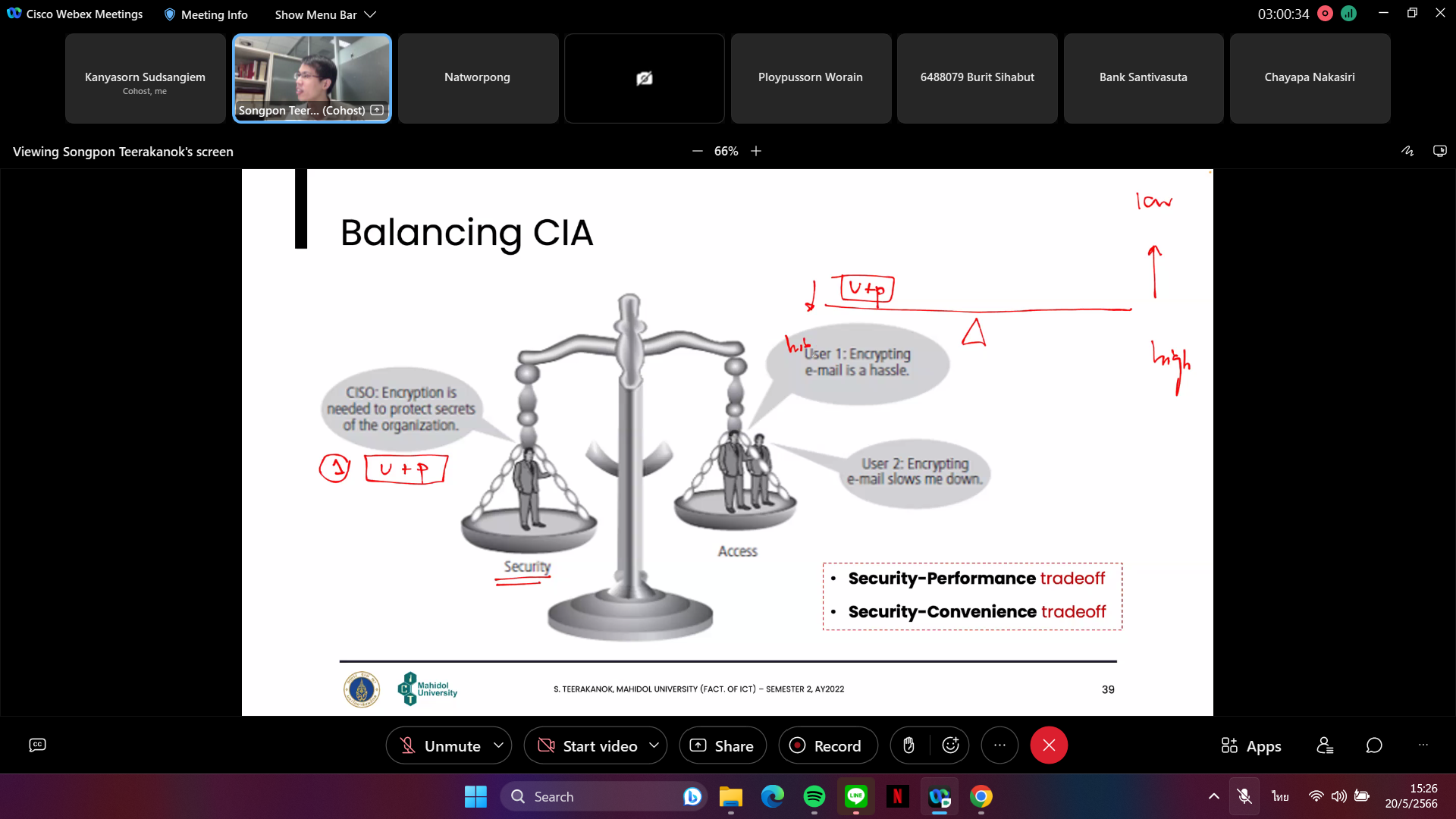Click the red leave meeting button
1456x819 pixels.
pyautogui.click(x=1049, y=745)
